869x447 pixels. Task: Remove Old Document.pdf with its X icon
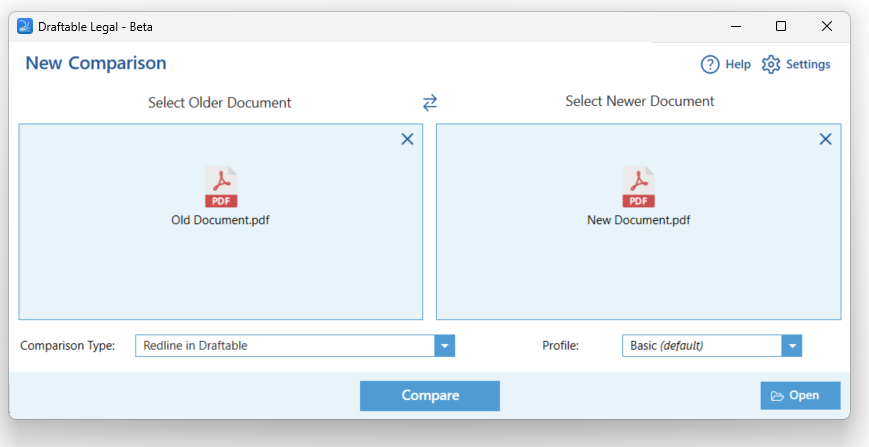coord(407,139)
